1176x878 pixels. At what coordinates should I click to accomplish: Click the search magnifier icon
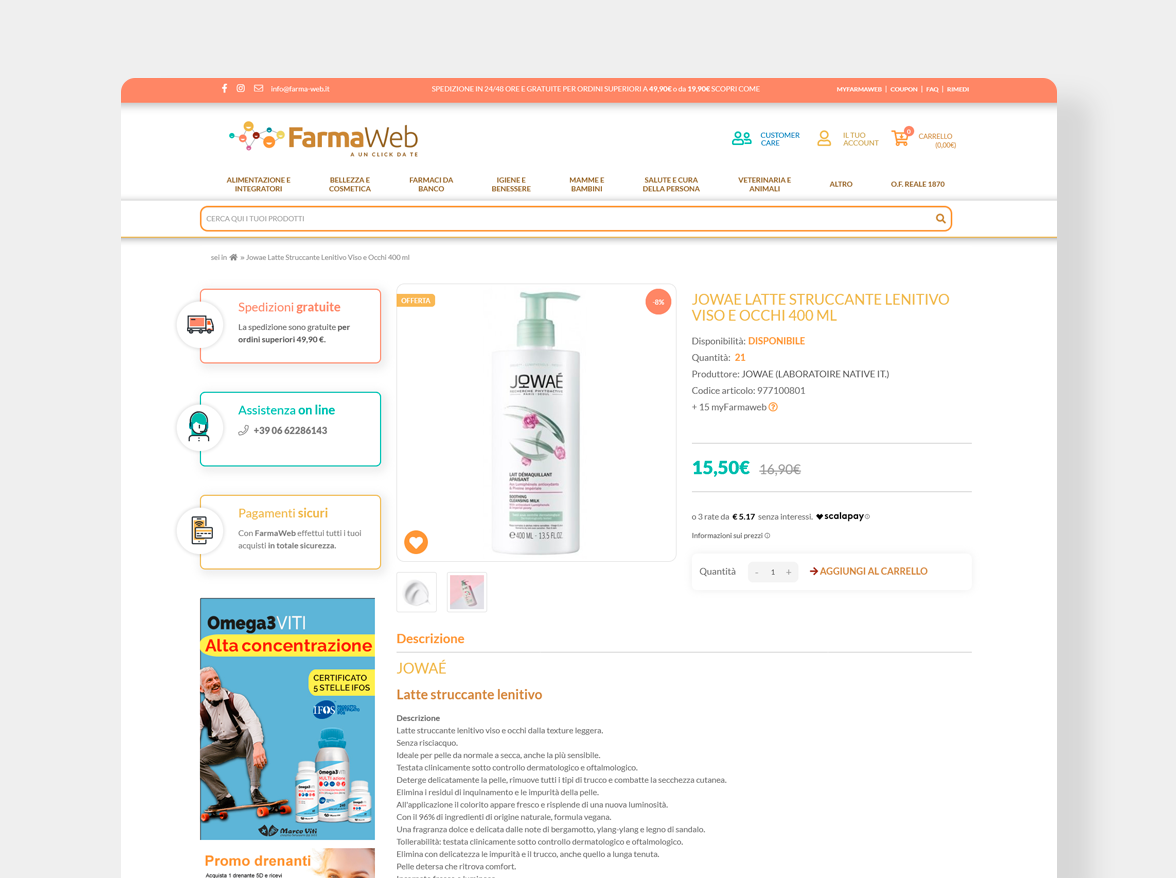point(940,219)
